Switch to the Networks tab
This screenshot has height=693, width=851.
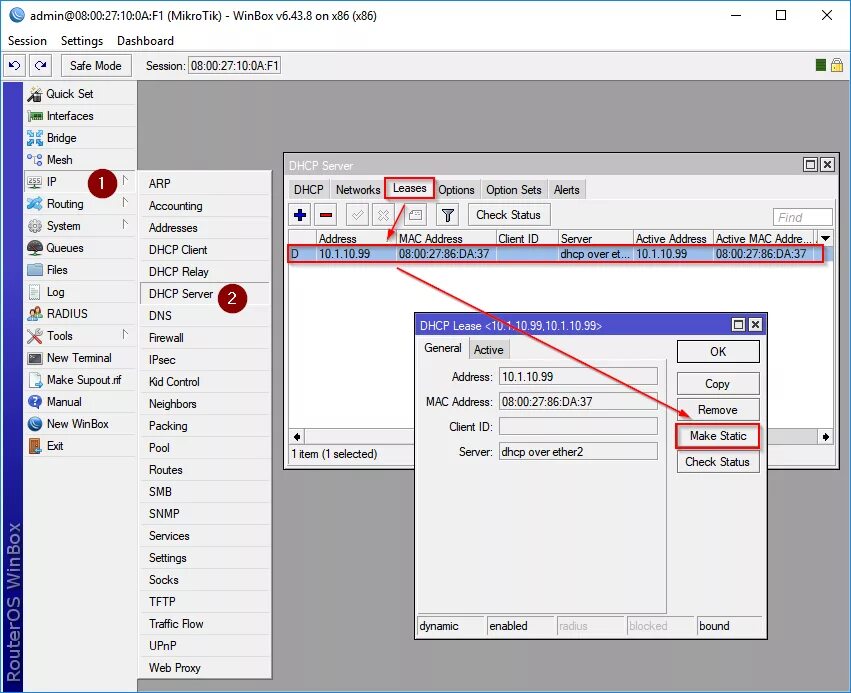358,190
